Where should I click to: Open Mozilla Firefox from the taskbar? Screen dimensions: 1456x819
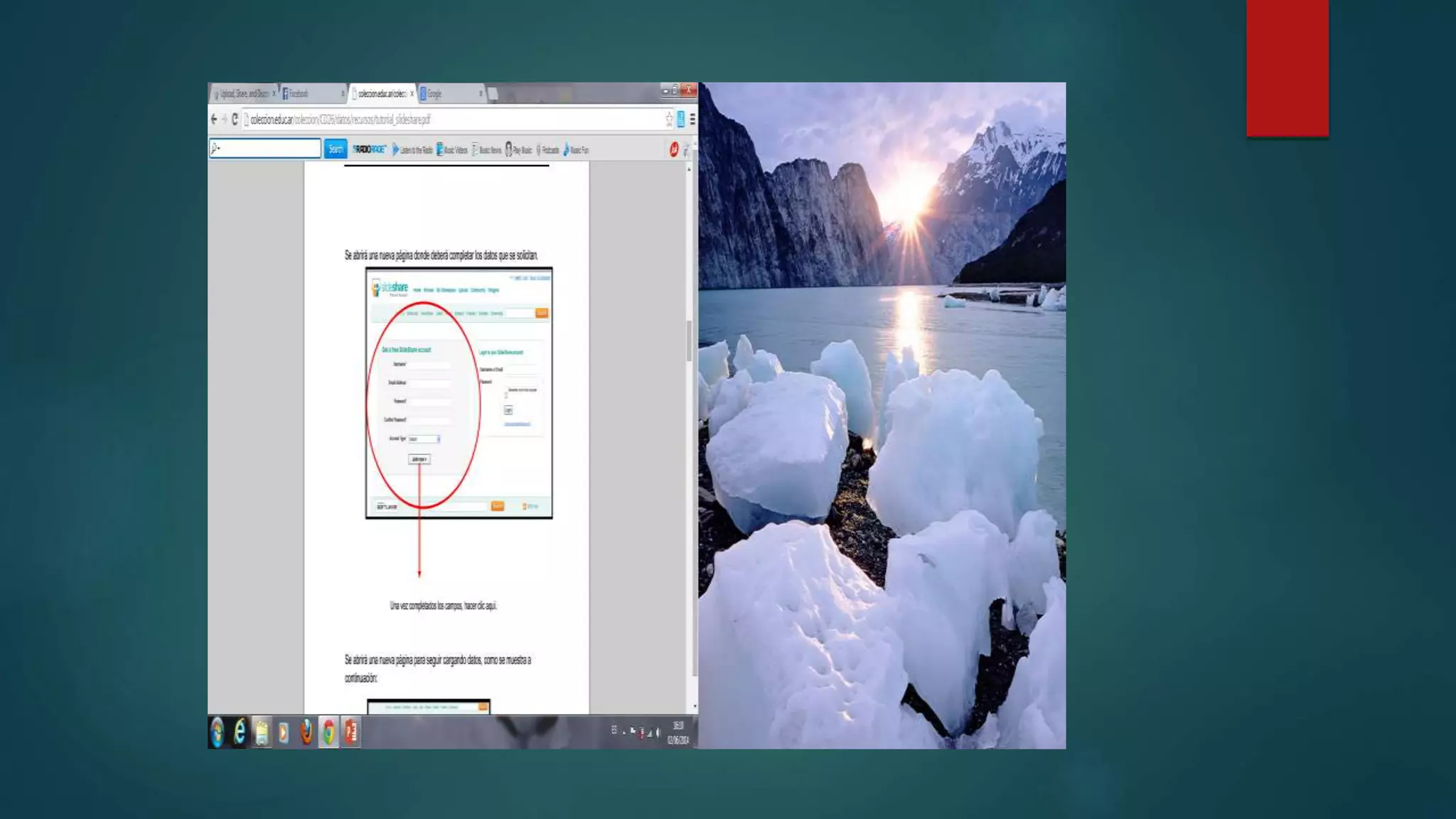click(306, 732)
